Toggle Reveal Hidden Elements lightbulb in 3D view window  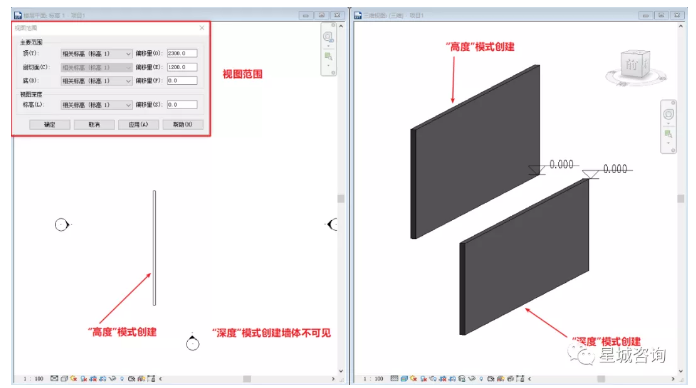(481, 379)
